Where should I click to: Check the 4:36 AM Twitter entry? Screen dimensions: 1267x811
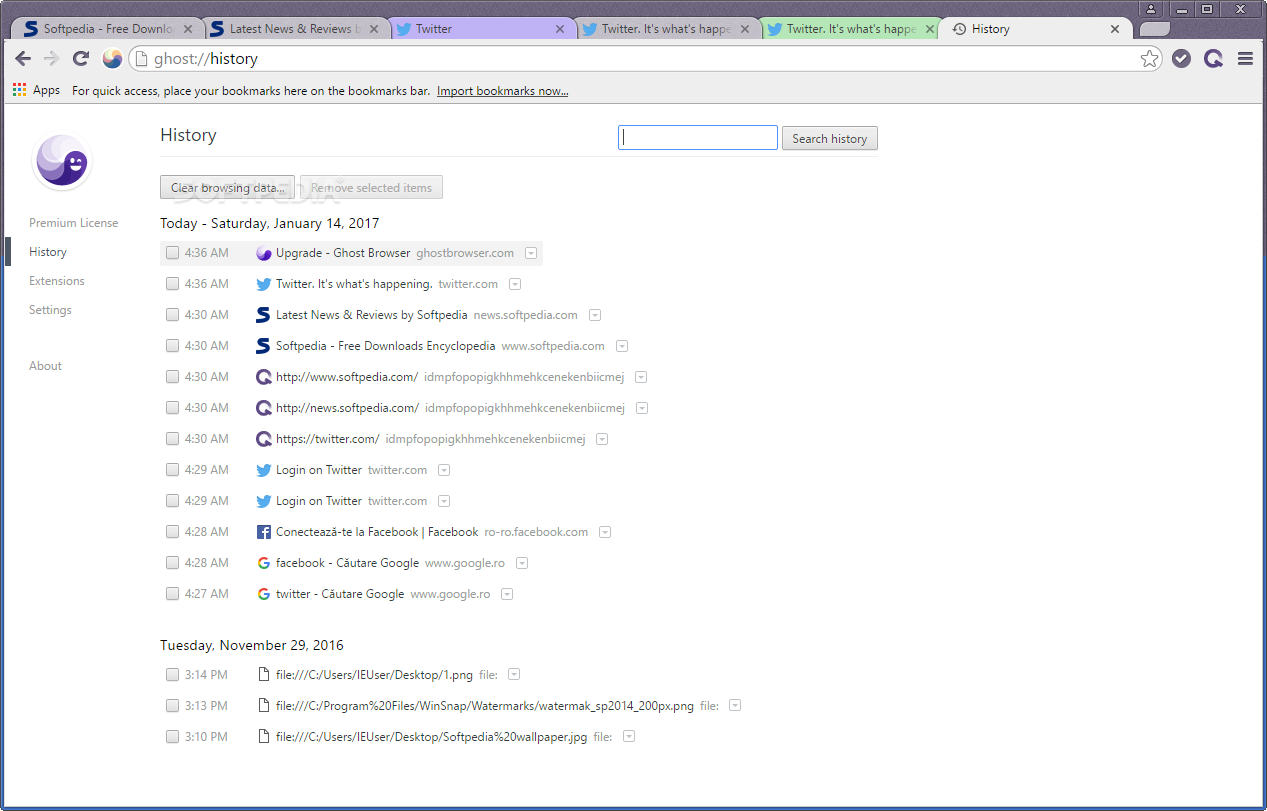[173, 284]
